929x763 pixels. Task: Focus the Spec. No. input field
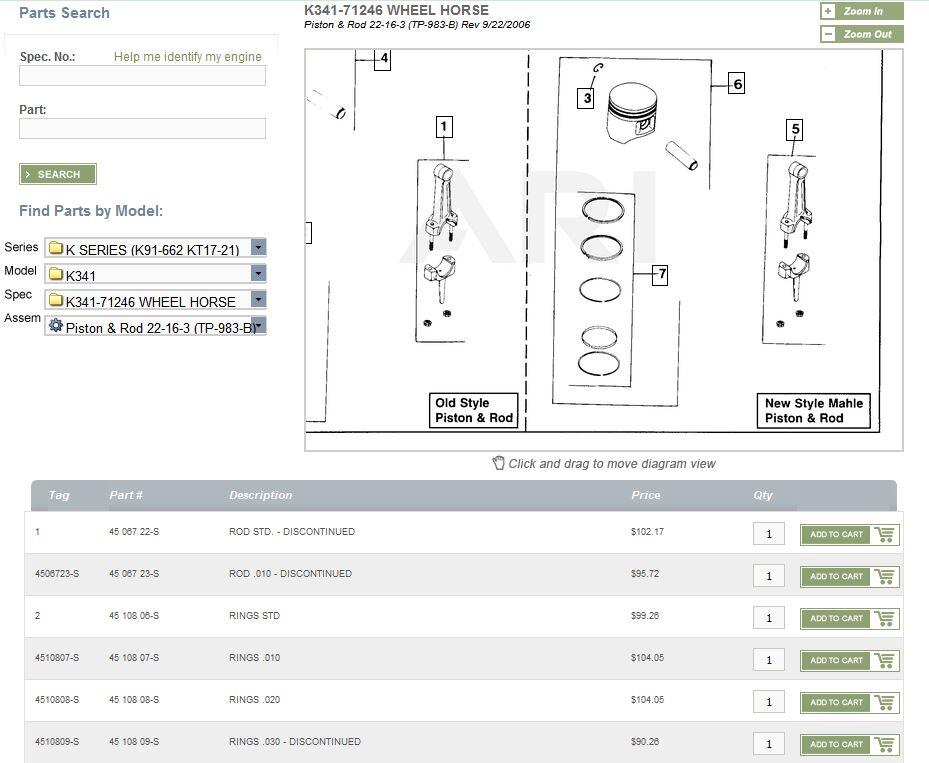click(142, 76)
